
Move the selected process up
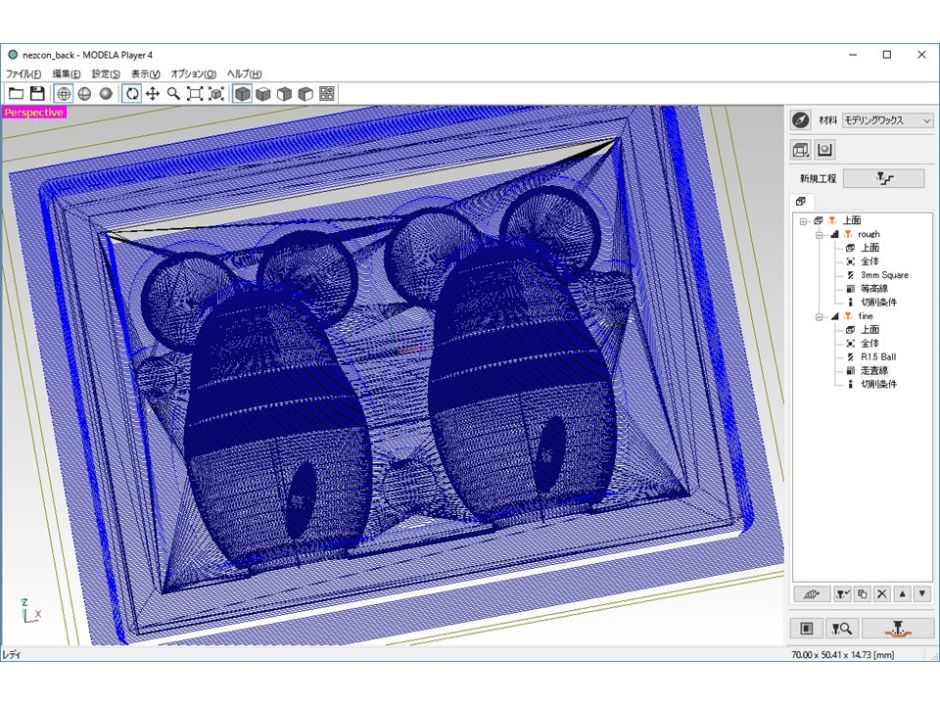(x=902, y=594)
